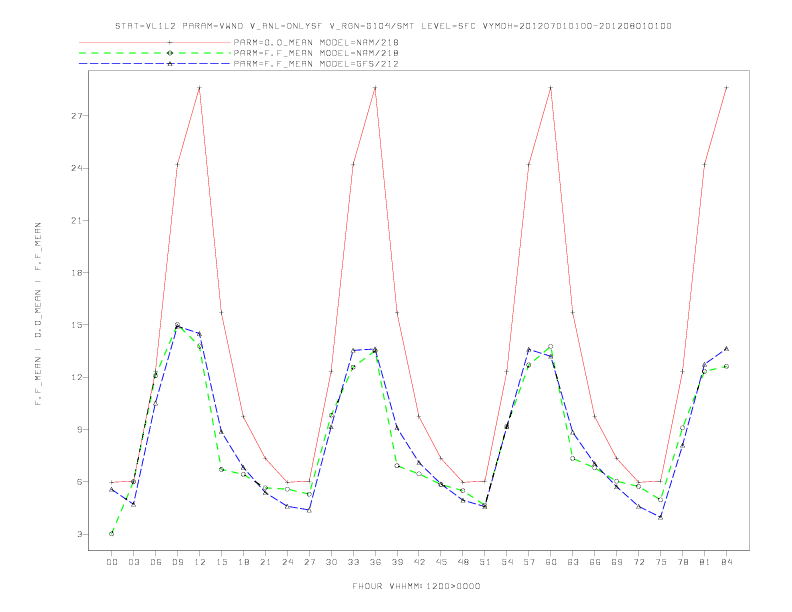
Task: Select the legend entry MODEL=GFS/212
Action: coord(316,64)
